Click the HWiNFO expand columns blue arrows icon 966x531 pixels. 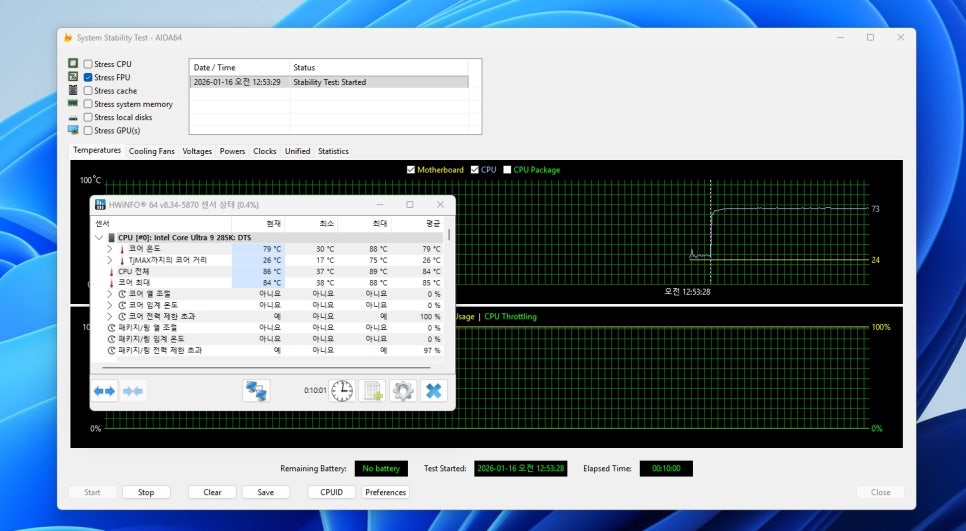pos(105,391)
